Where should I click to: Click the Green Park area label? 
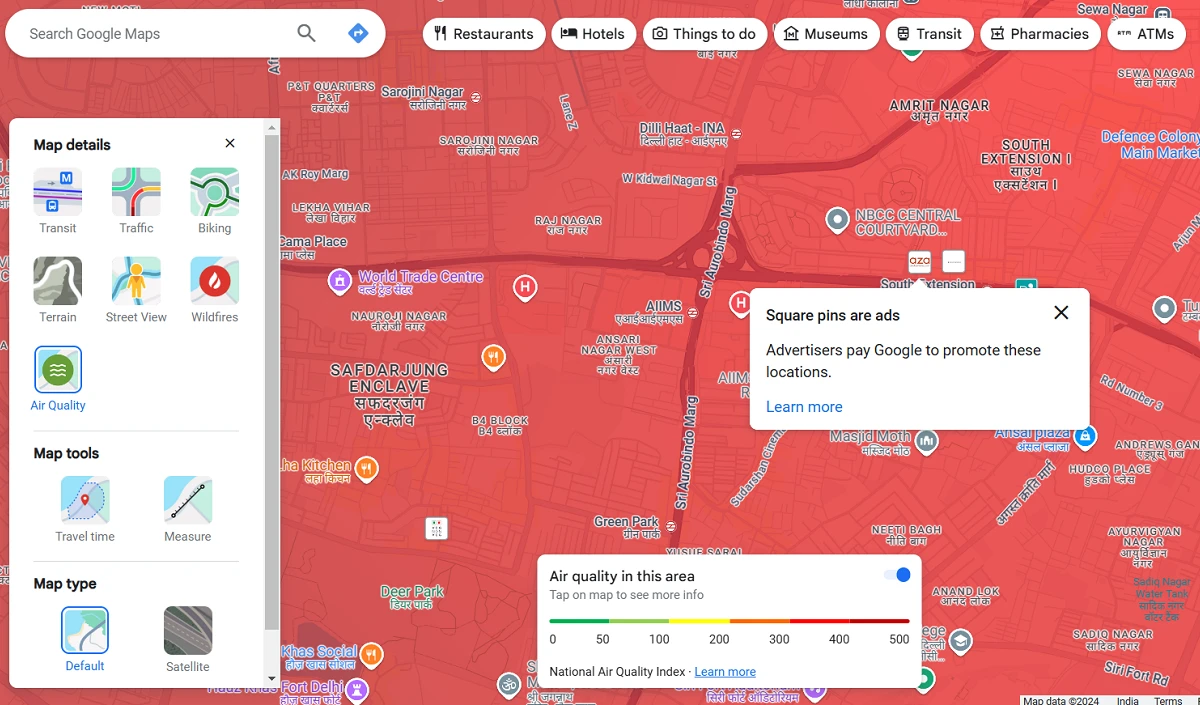point(626,527)
